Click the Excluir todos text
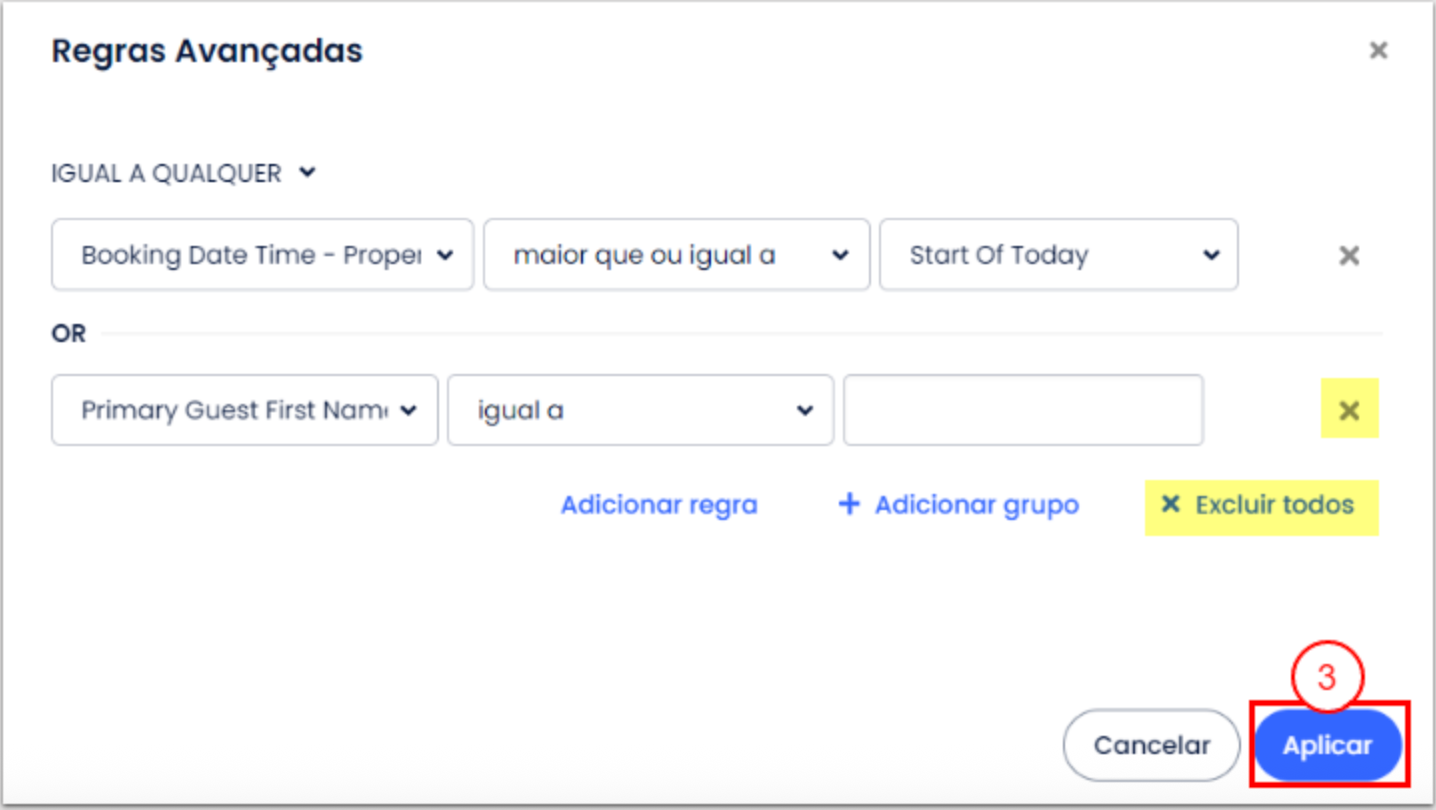Image resolution: width=1436 pixels, height=810 pixels. click(x=1274, y=505)
